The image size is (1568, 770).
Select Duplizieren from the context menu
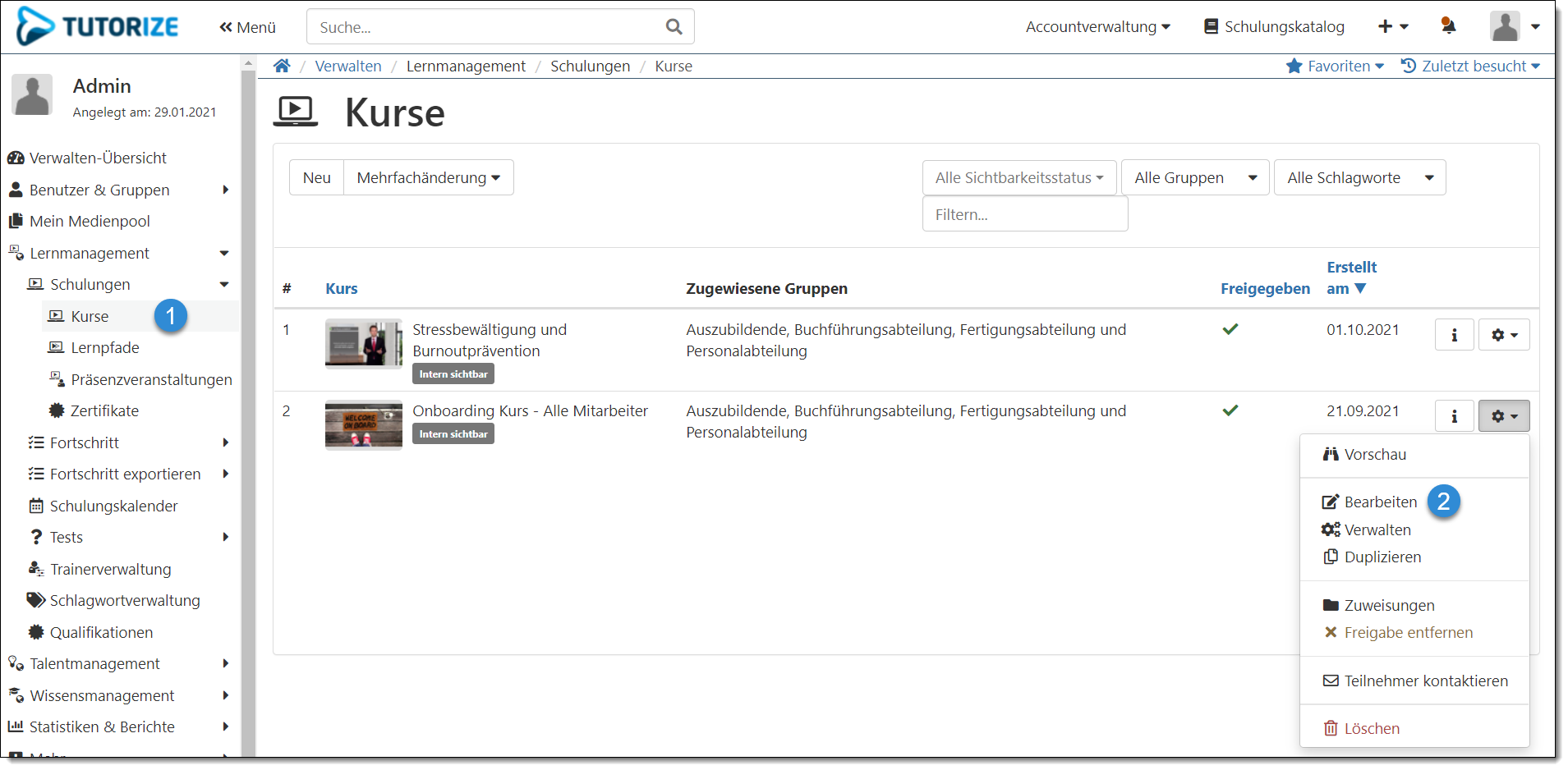point(1382,557)
